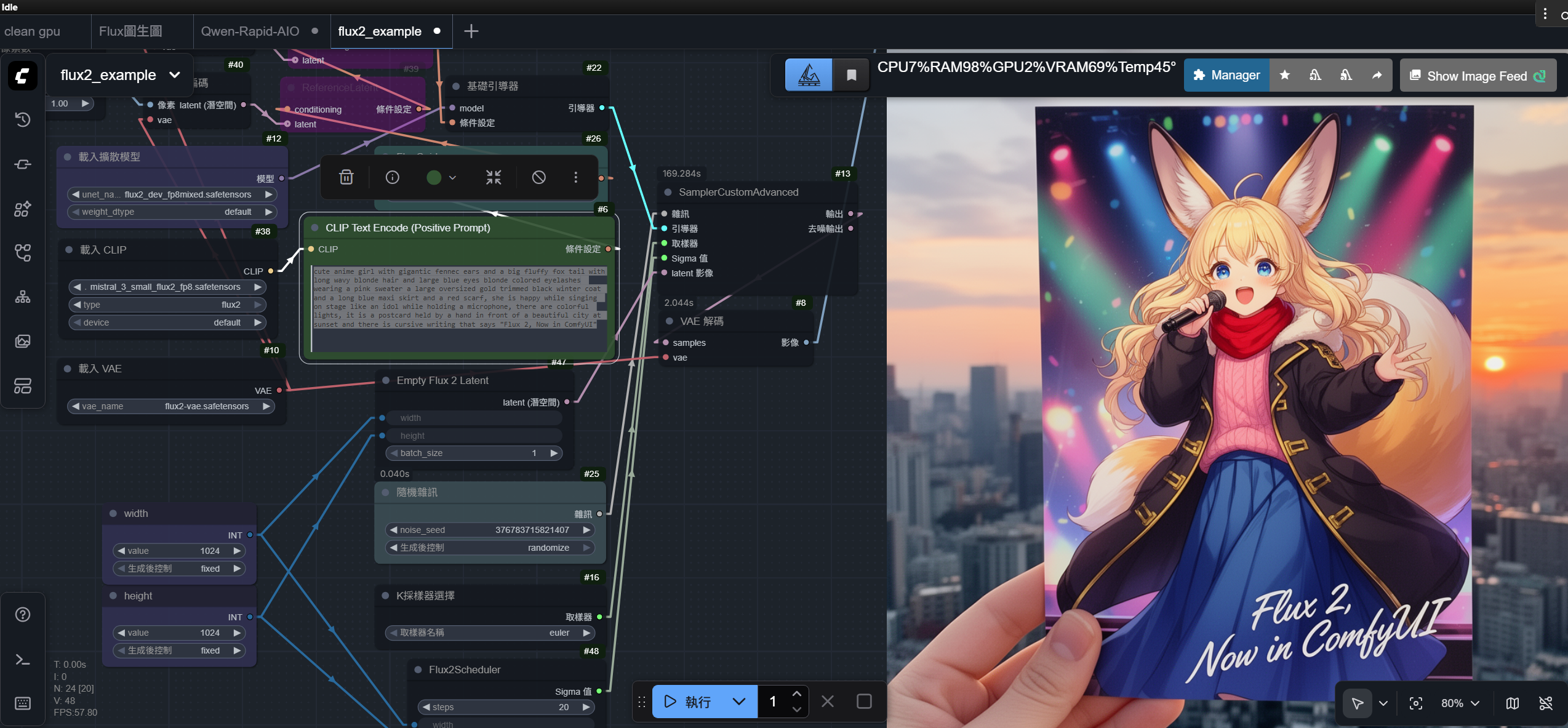The image size is (1568, 728).
Task: Increment the width node value 1024
Action: tap(237, 551)
